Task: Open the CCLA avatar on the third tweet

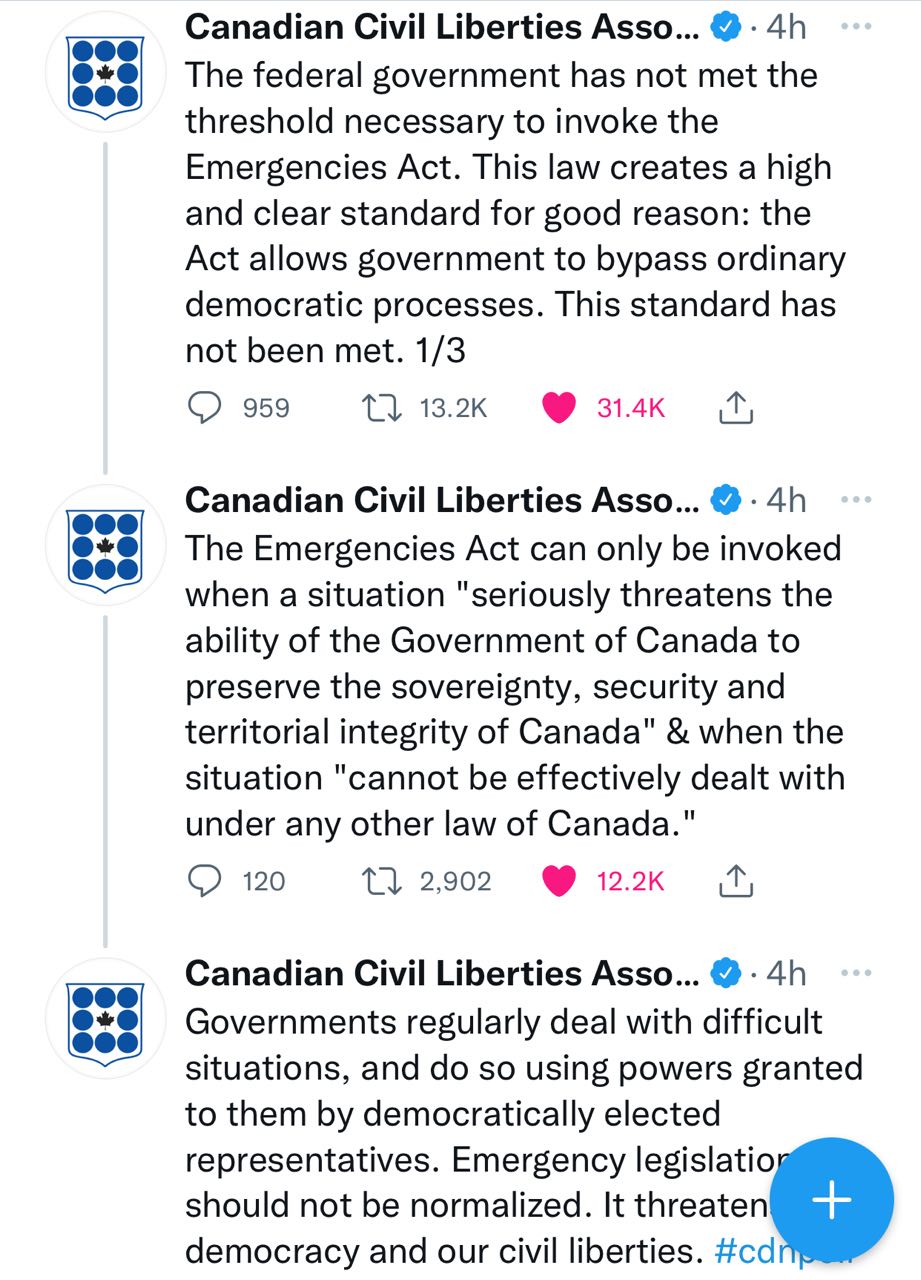Action: 105,1018
